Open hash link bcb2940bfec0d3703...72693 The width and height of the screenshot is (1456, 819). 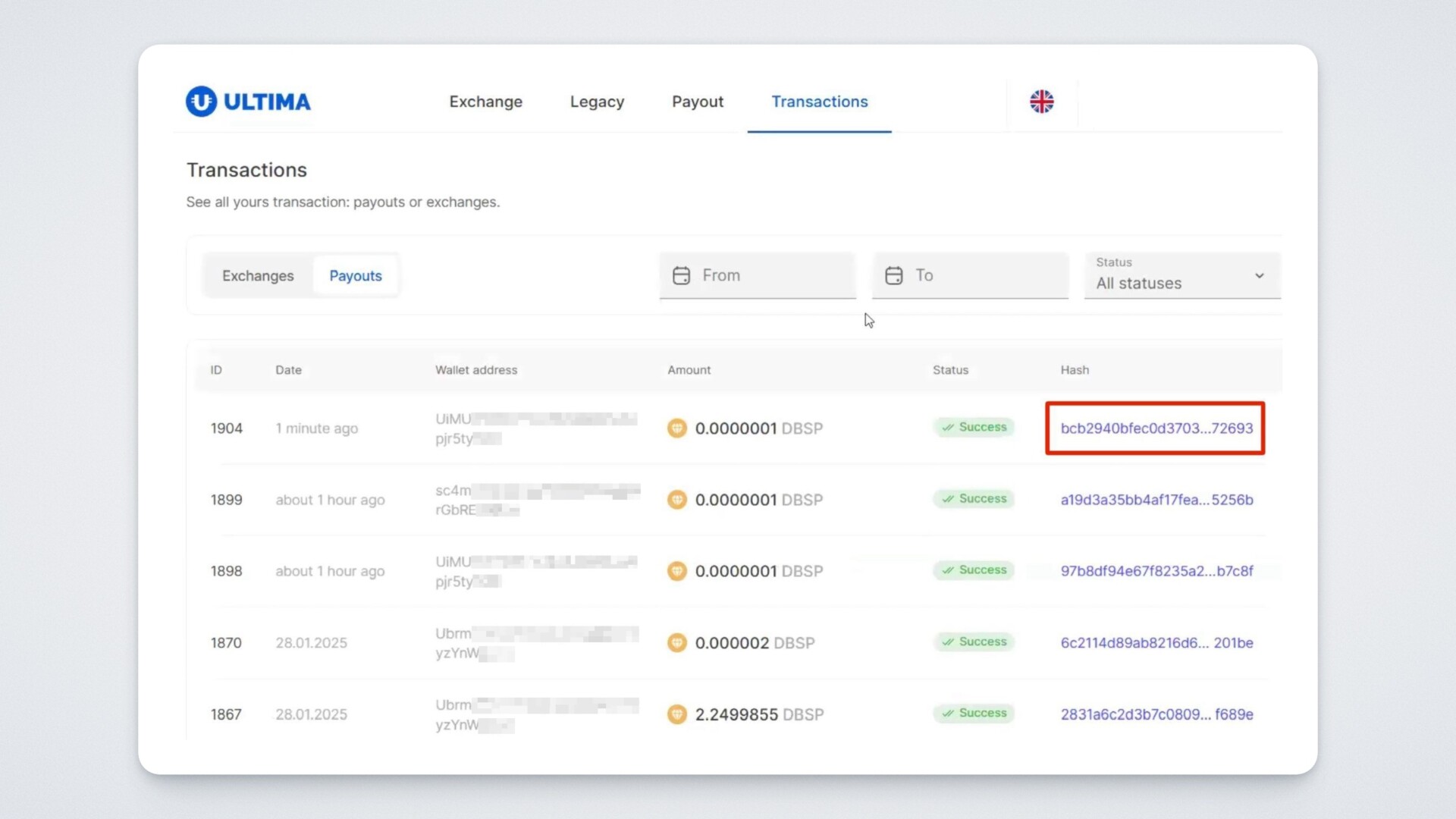coord(1156,428)
